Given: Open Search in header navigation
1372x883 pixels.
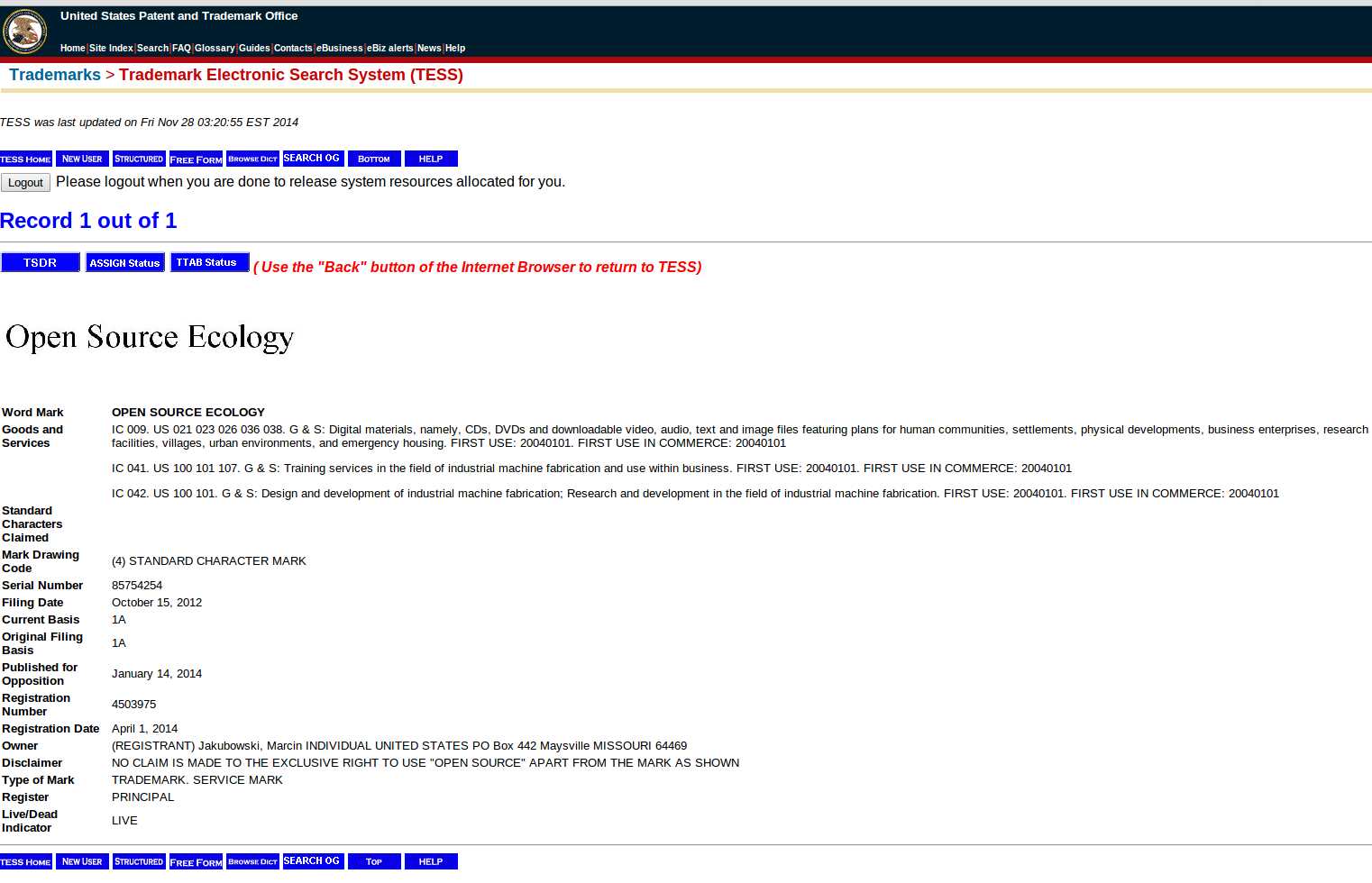Looking at the screenshot, I should coord(152,49).
